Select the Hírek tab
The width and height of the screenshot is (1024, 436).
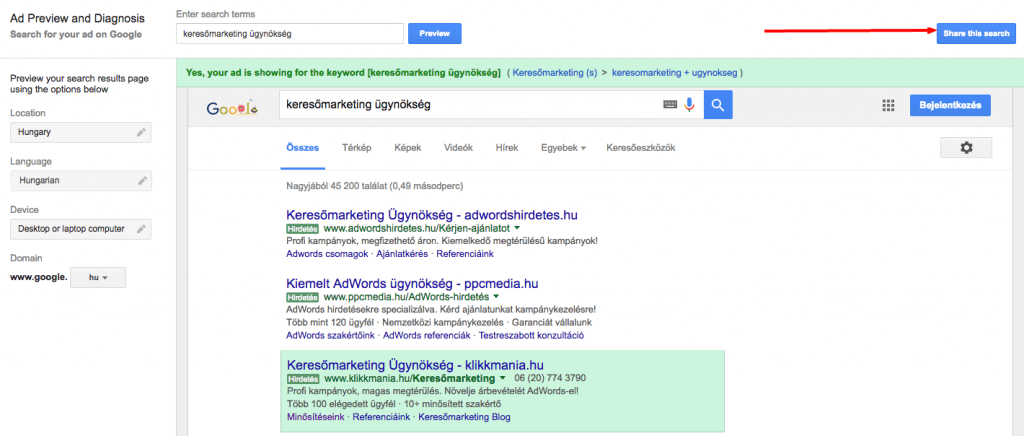[507, 148]
